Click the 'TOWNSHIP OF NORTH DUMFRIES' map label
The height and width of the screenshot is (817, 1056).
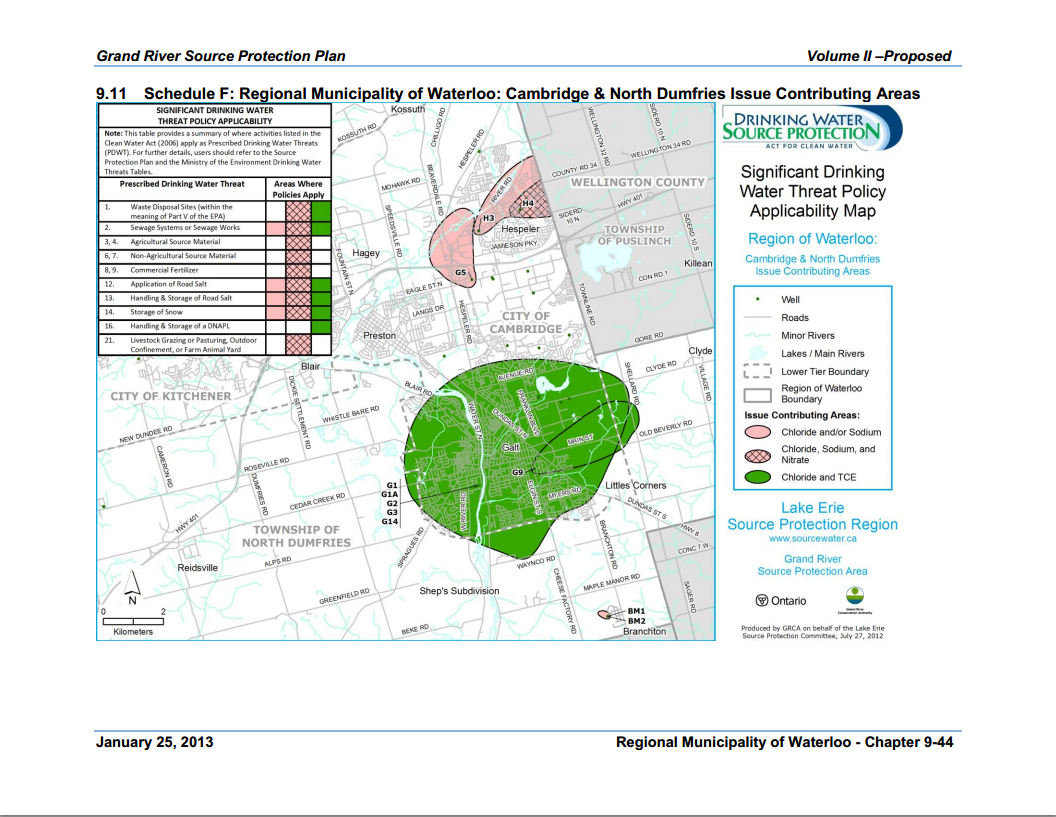point(296,536)
